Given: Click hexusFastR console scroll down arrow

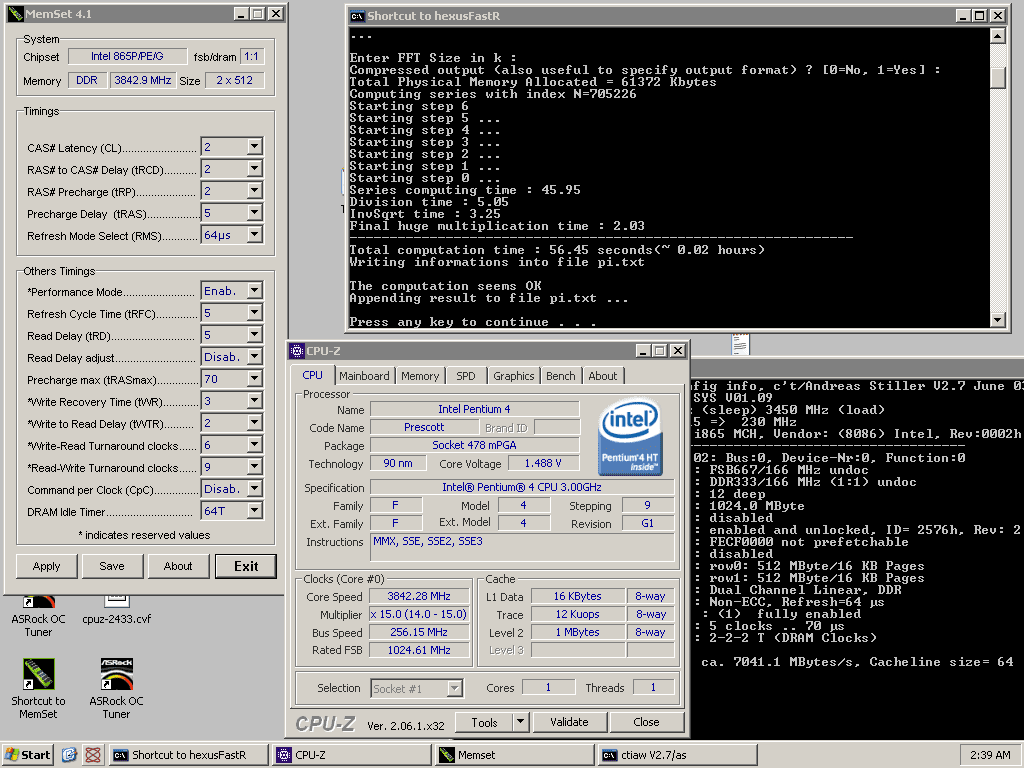Looking at the screenshot, I should point(997,319).
